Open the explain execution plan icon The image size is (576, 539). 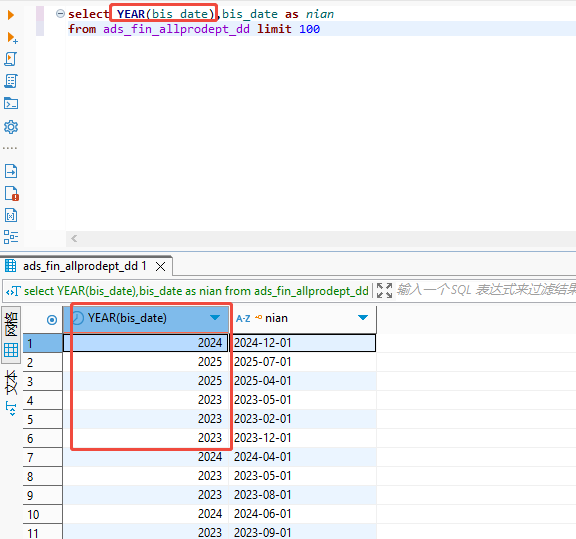click(x=11, y=81)
